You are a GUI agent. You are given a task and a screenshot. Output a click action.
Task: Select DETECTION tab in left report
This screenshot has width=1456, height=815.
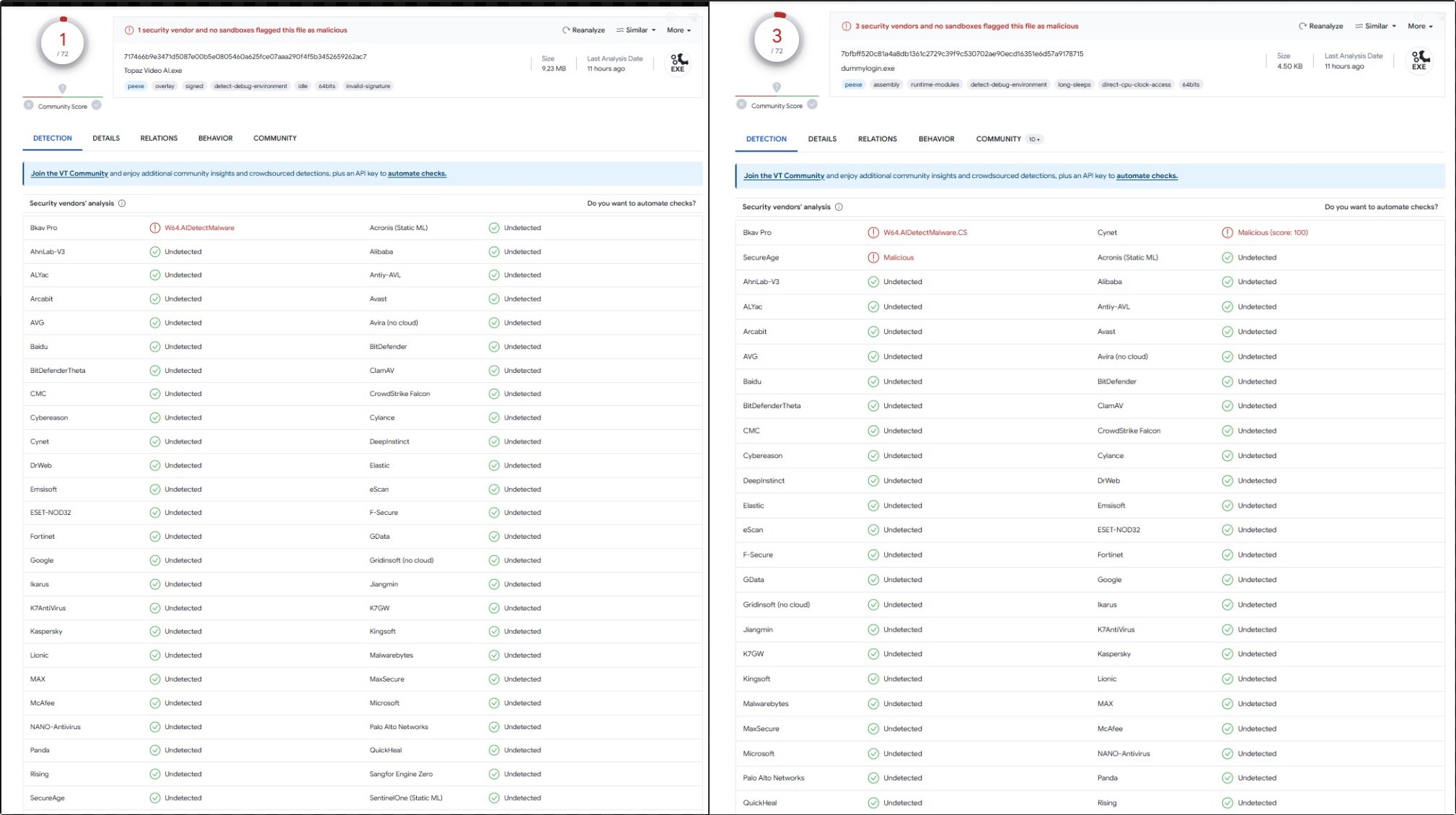[53, 138]
